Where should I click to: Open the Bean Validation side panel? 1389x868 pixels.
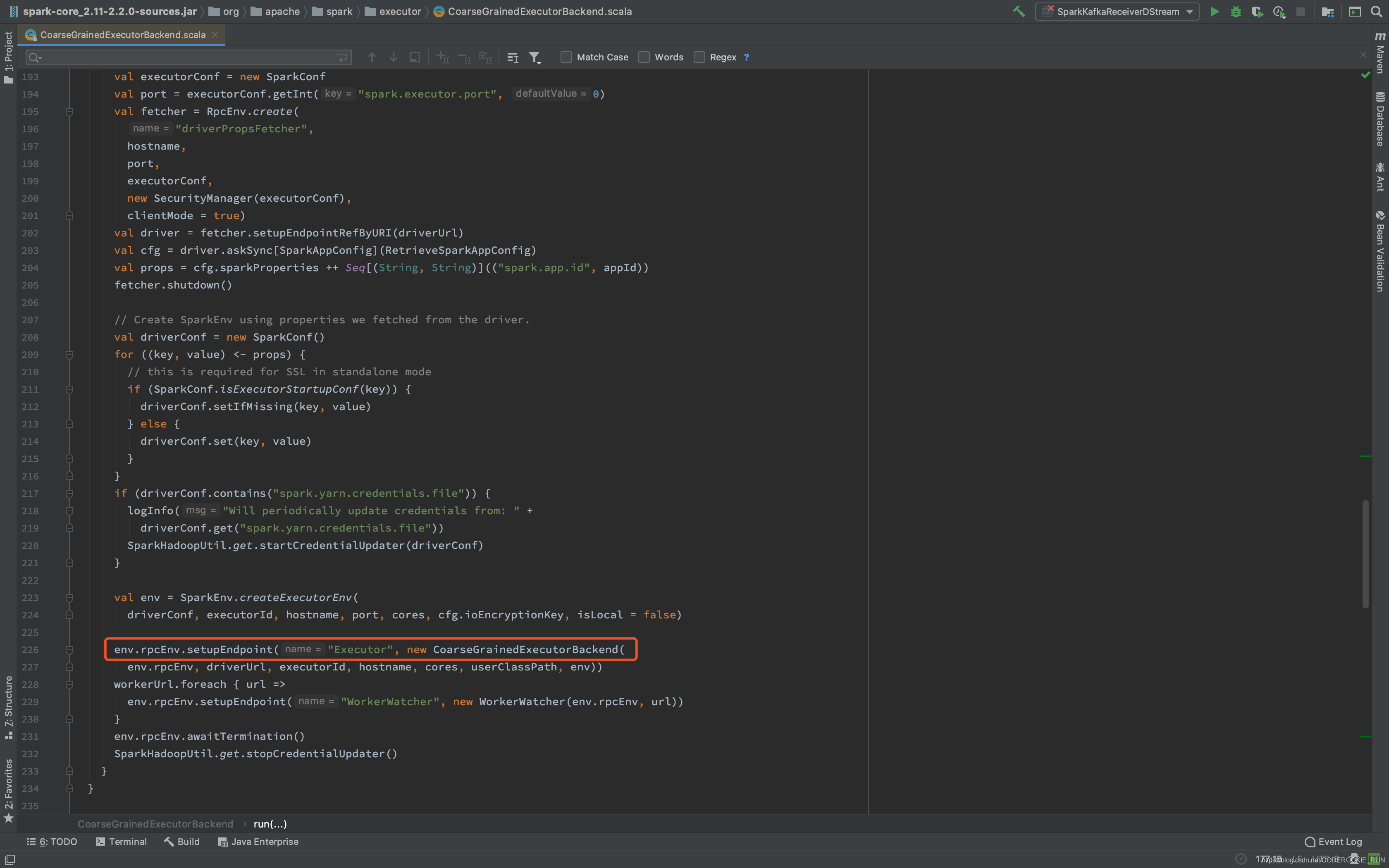(x=1380, y=251)
